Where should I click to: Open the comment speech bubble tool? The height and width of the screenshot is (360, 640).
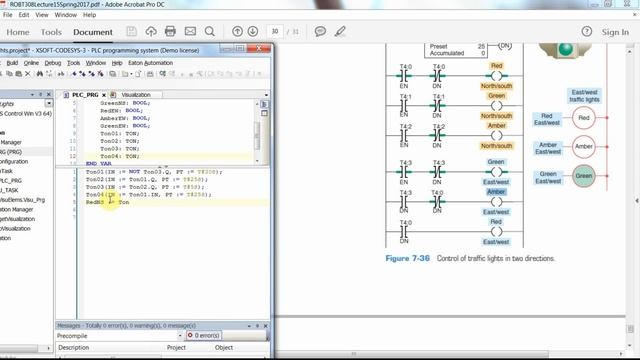click(320, 31)
